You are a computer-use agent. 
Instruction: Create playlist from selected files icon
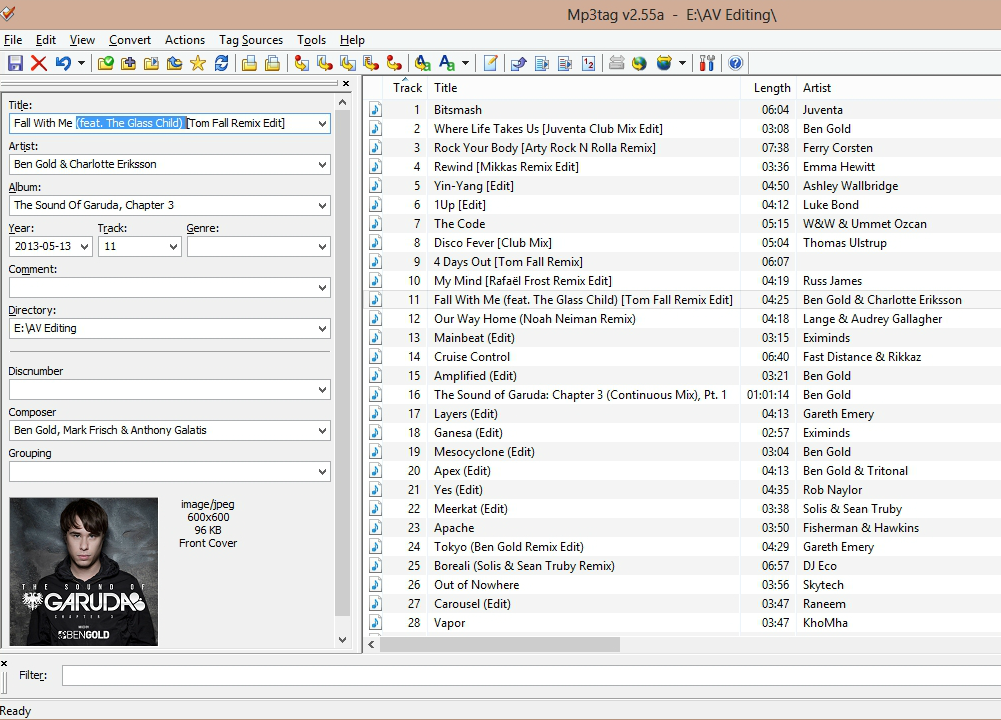273,63
